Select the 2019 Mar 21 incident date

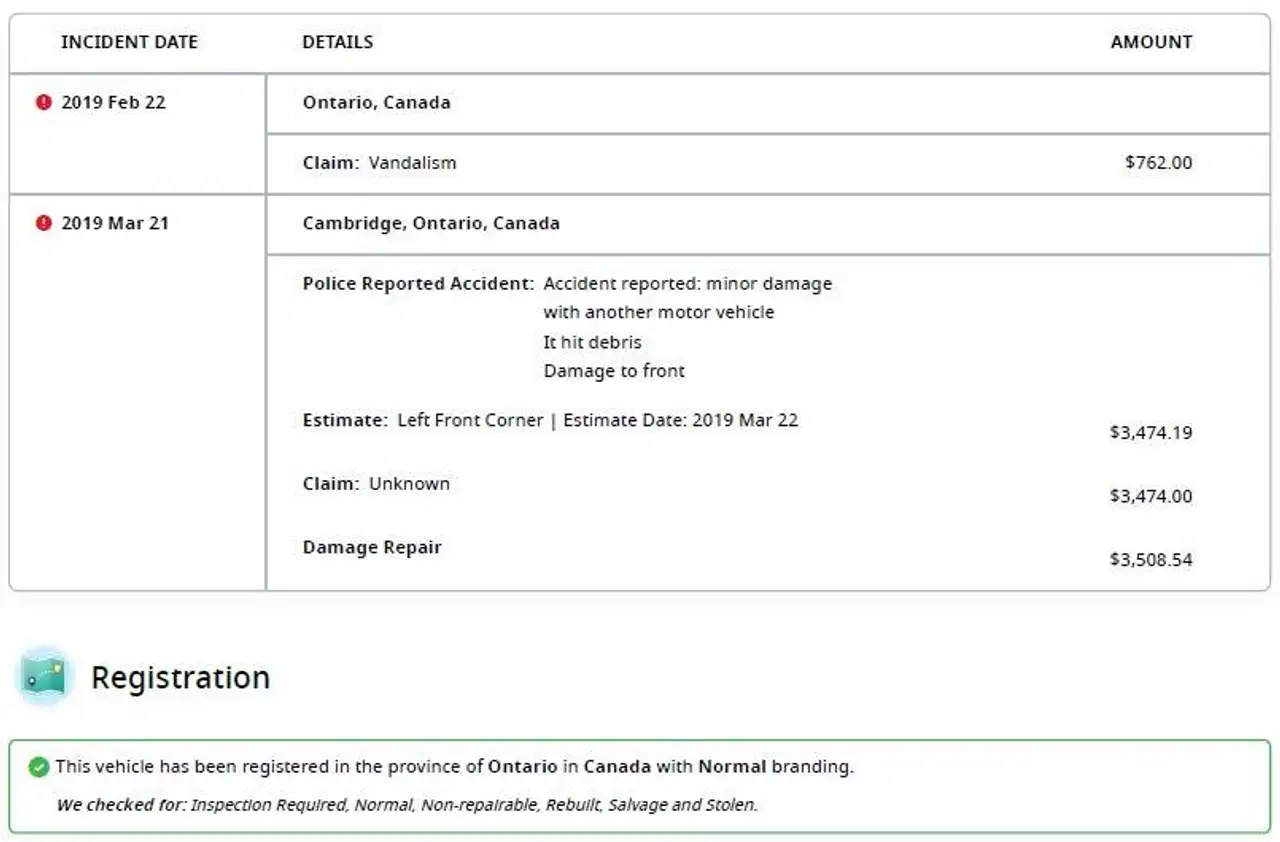pos(115,223)
